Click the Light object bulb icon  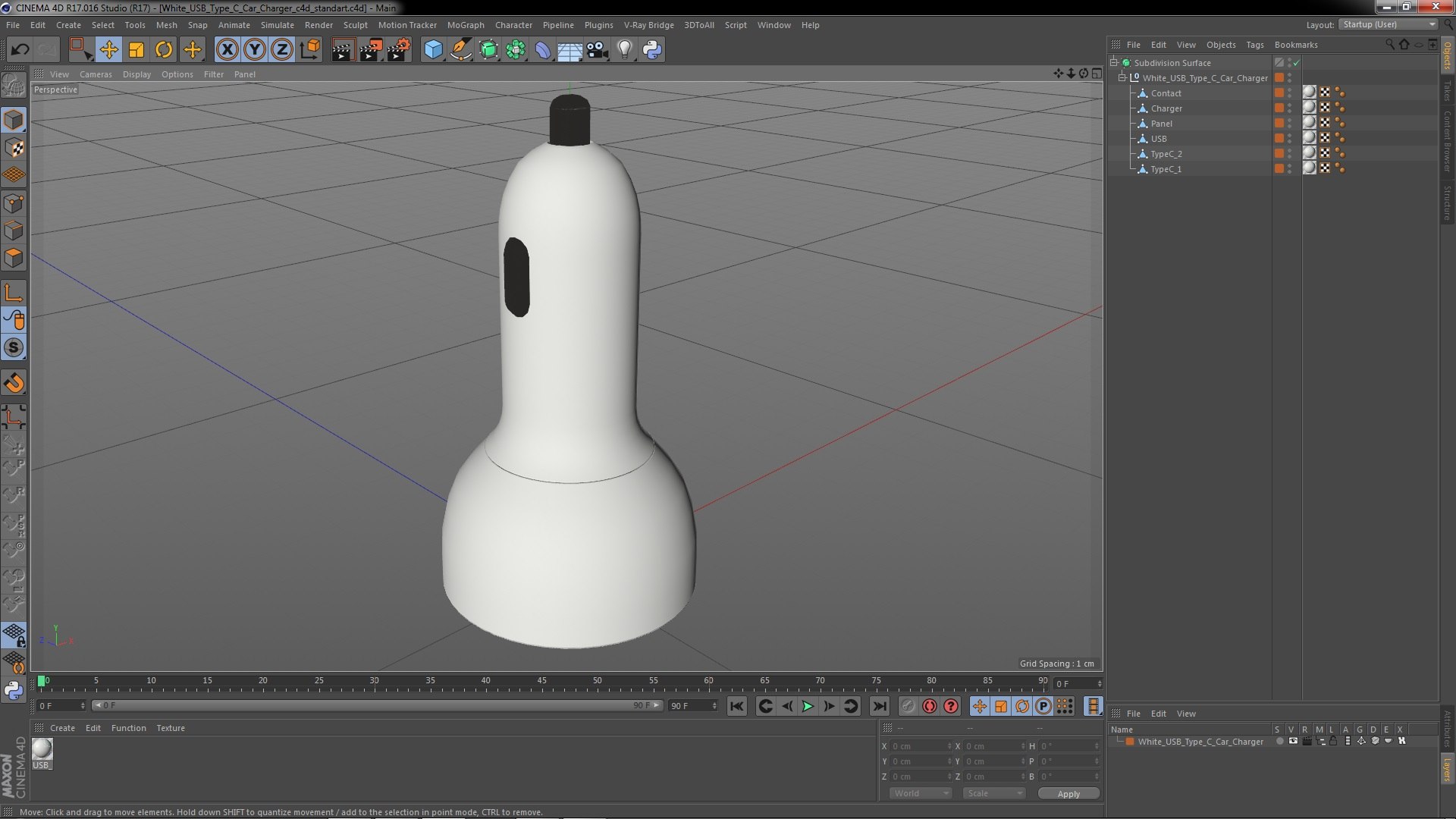[624, 50]
